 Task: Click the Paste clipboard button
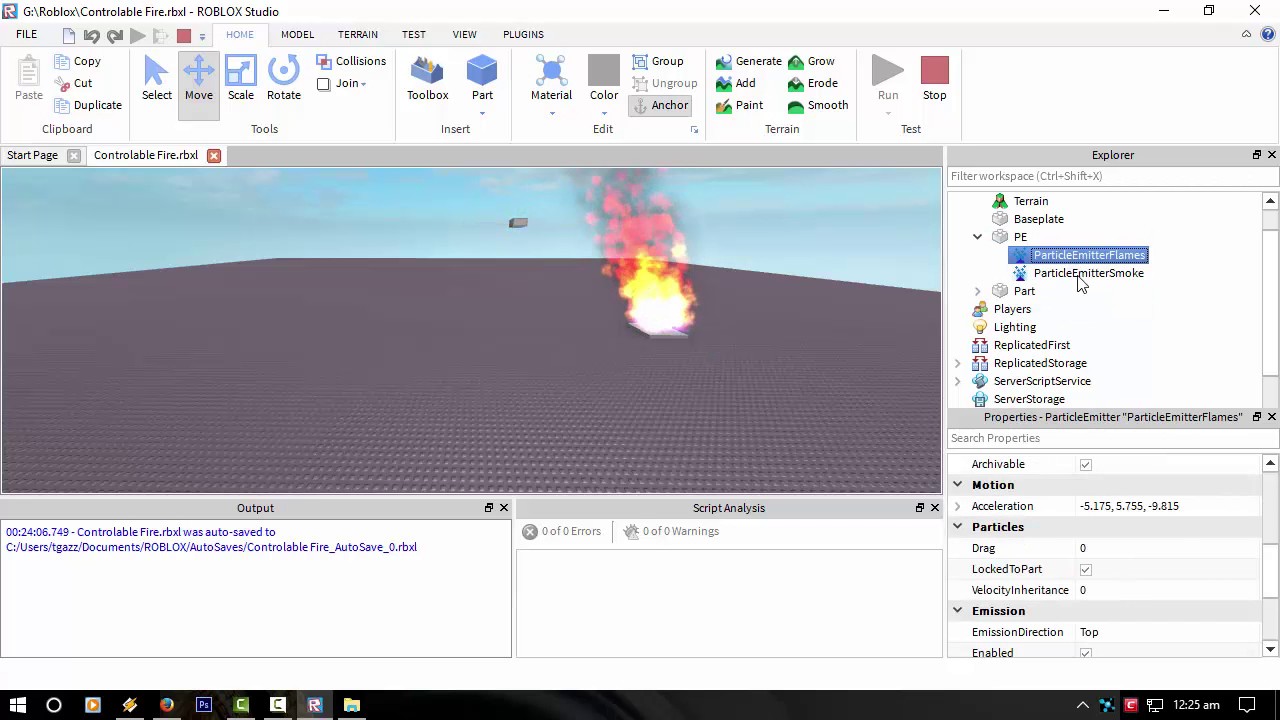click(29, 80)
